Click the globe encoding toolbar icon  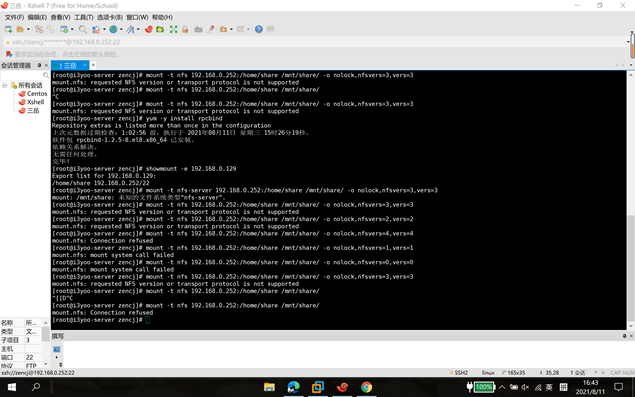[x=113, y=29]
